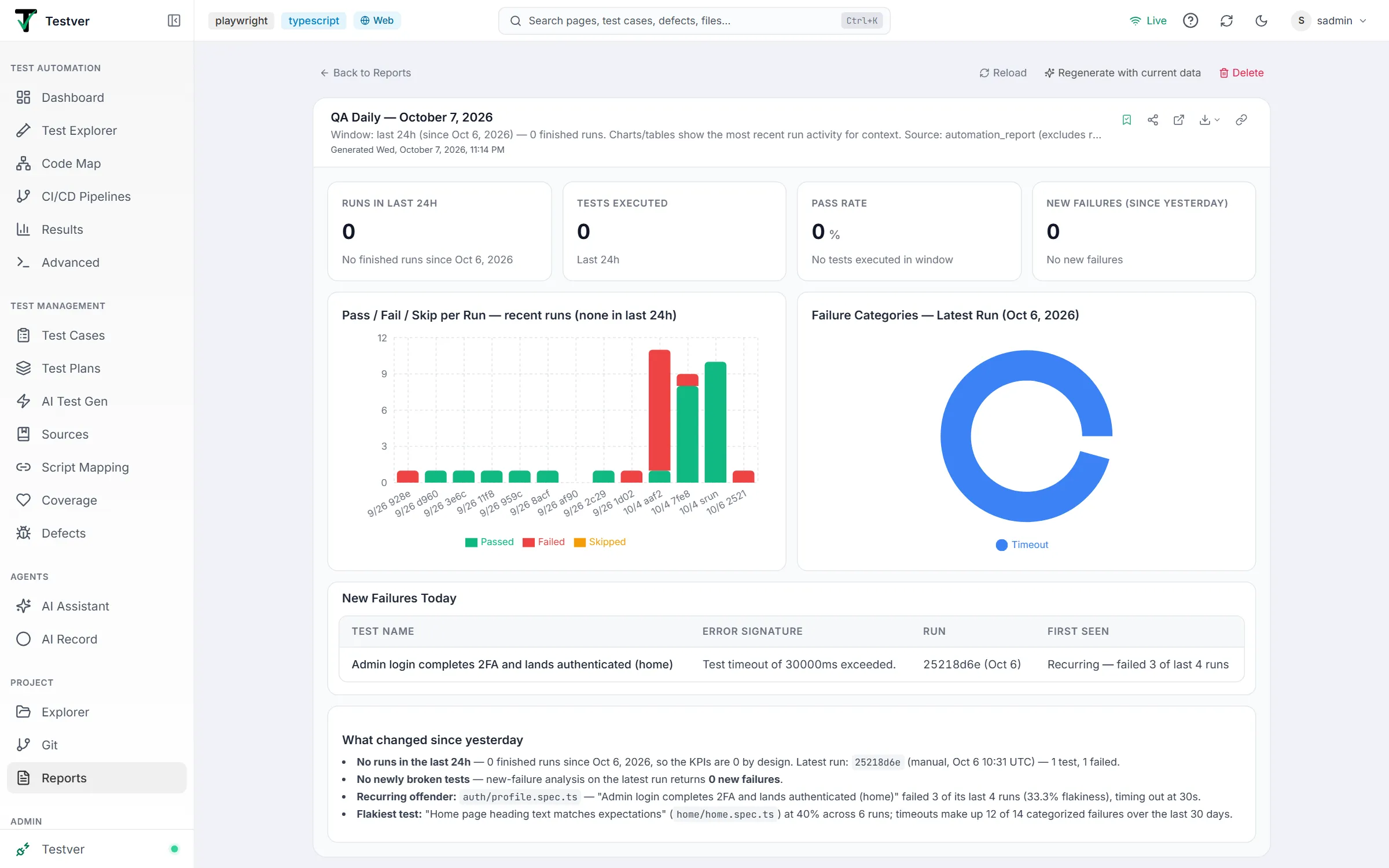Screen dimensions: 1389x868
Task: Open Git page
Action: (x=97, y=745)
